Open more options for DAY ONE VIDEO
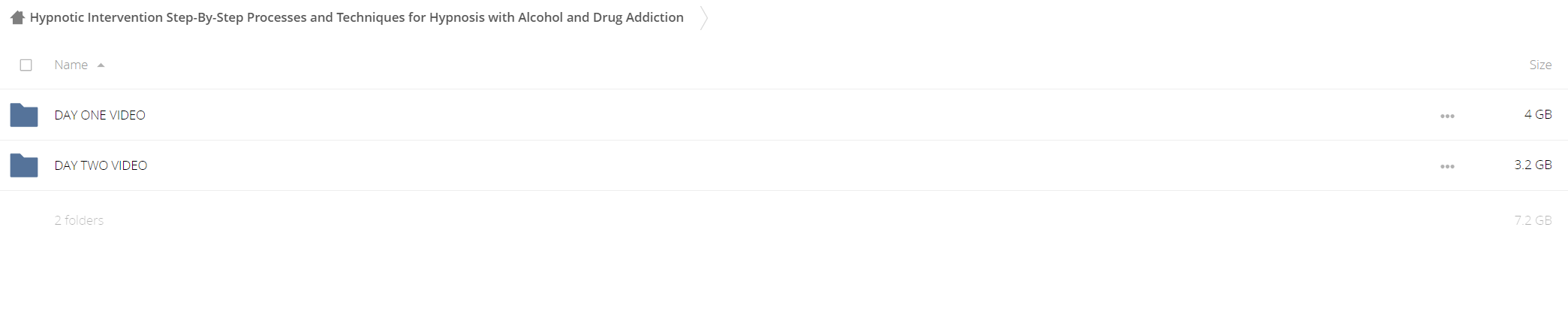Image resolution: width=1568 pixels, height=327 pixels. click(x=1447, y=116)
